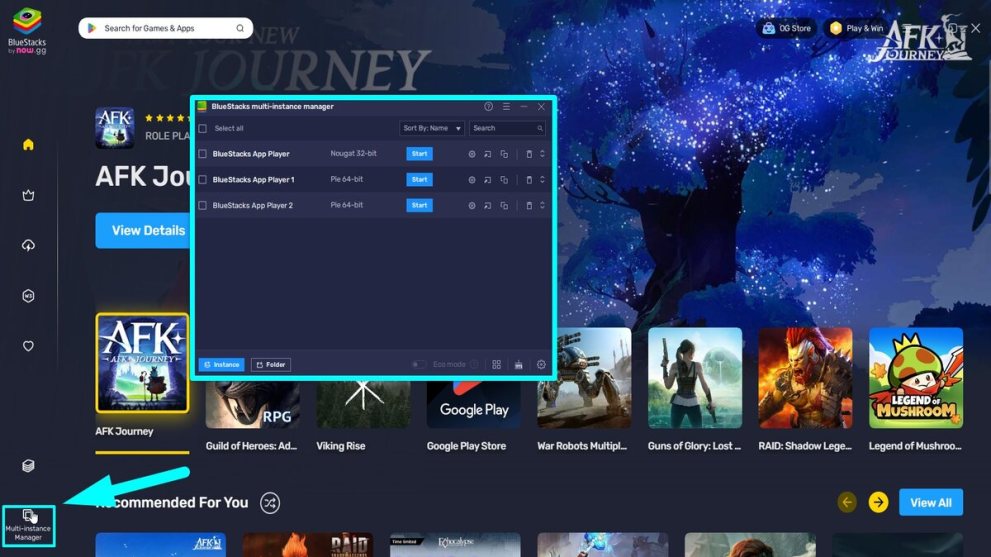This screenshot has width=991, height=557.
Task: Delete the BlueStacks App Player instance
Action: click(x=529, y=154)
